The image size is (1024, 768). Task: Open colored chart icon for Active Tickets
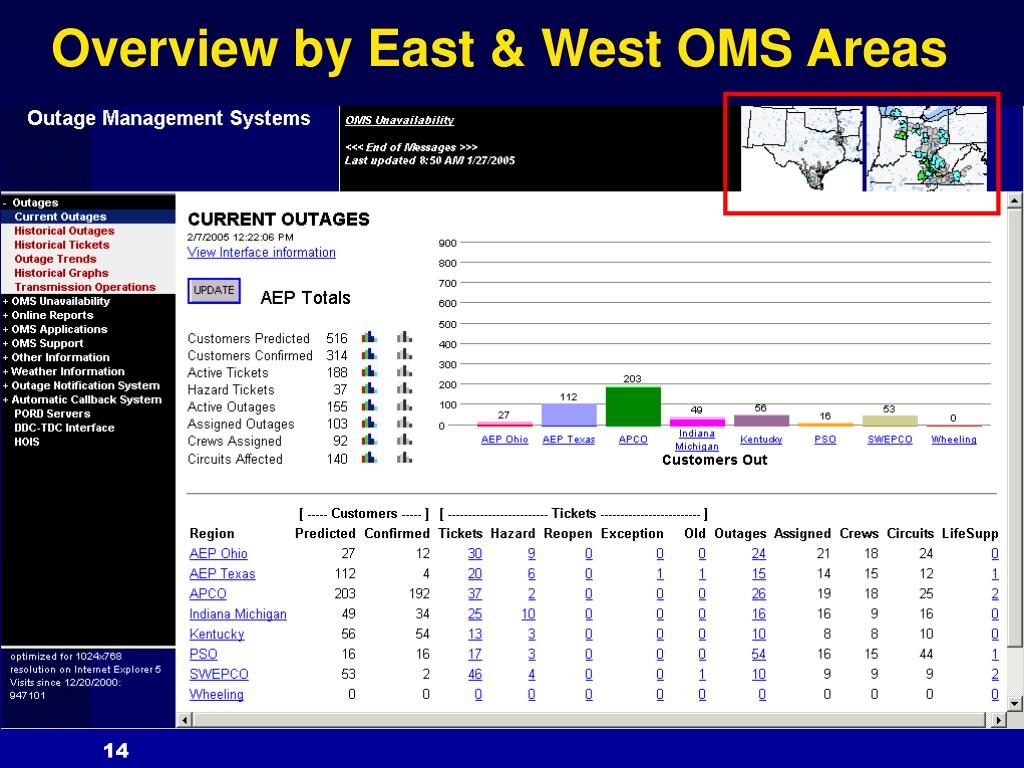(369, 372)
